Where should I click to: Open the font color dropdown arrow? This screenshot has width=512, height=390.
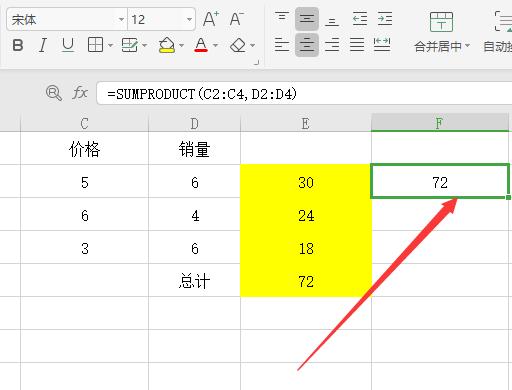click(216, 45)
